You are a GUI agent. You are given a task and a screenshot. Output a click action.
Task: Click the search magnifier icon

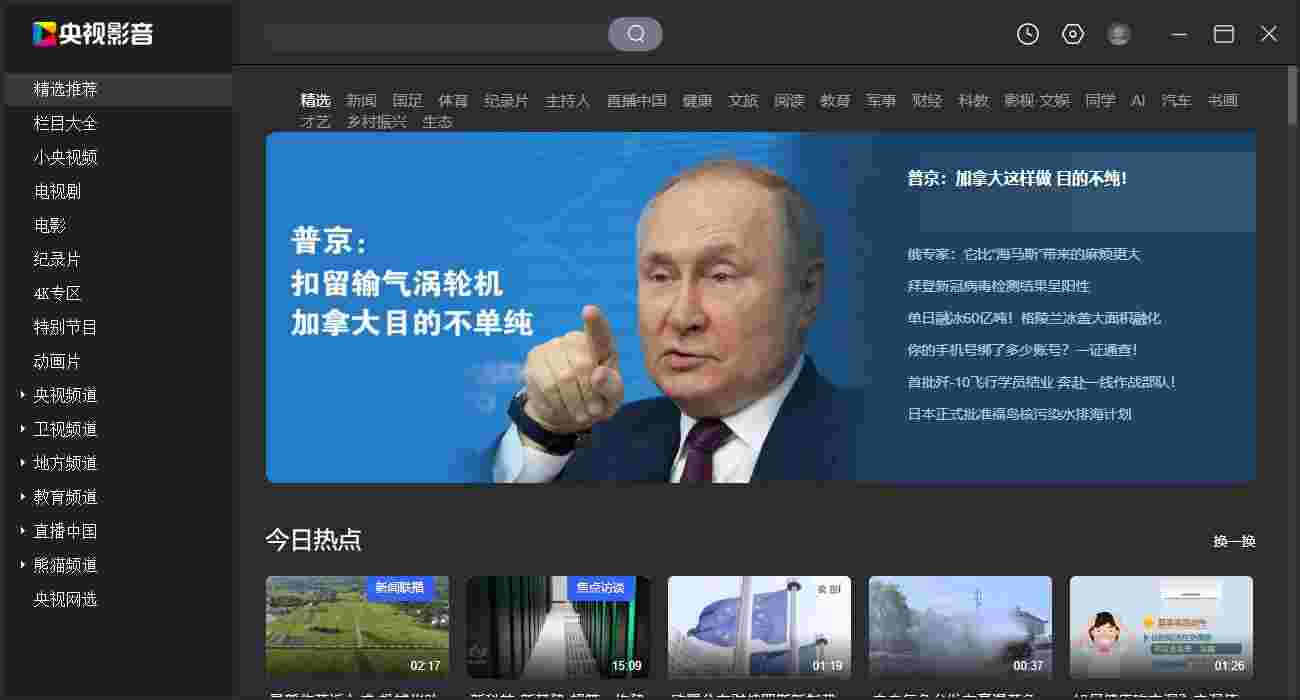636,33
